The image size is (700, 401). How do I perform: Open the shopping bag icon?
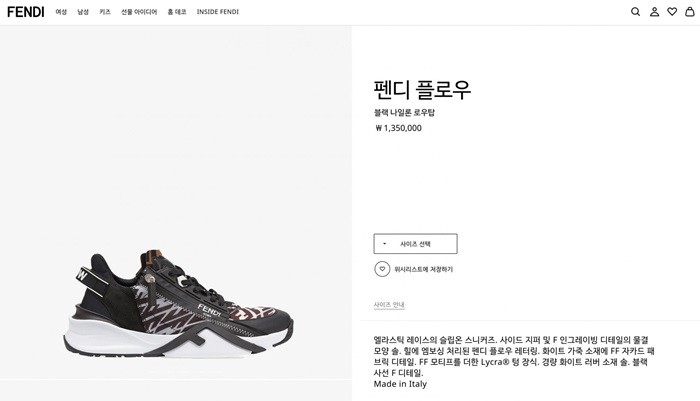click(689, 12)
